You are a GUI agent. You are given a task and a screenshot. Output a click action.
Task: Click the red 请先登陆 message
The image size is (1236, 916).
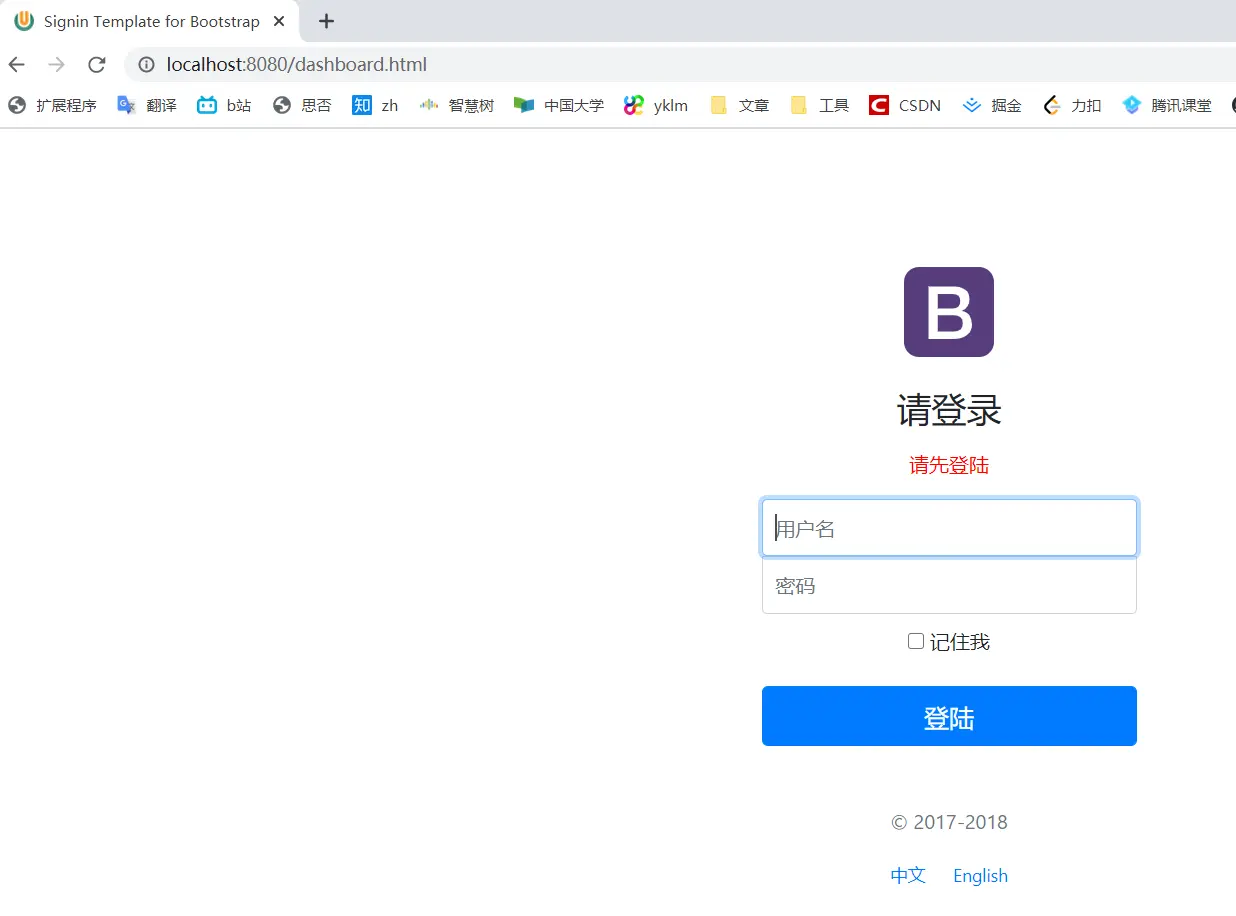pyautogui.click(x=949, y=465)
